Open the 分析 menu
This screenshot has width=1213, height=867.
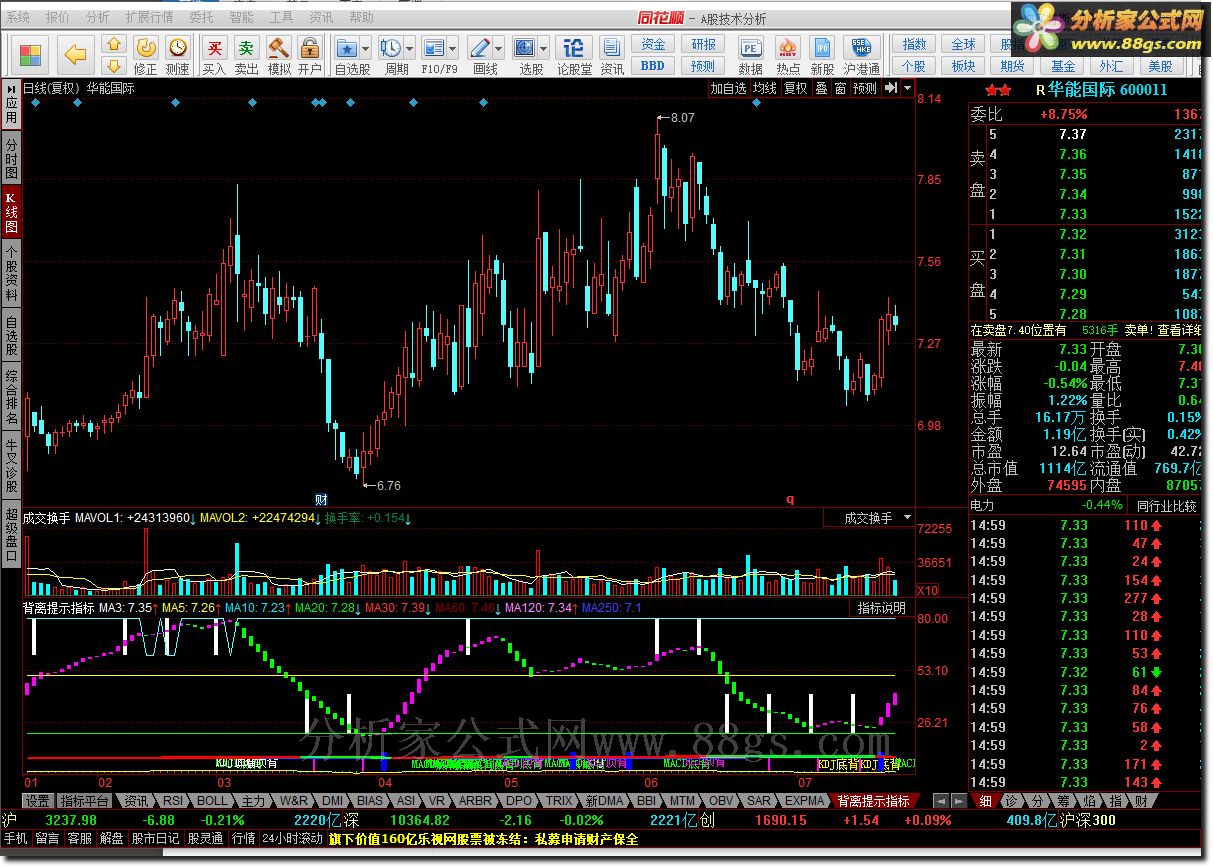click(98, 17)
